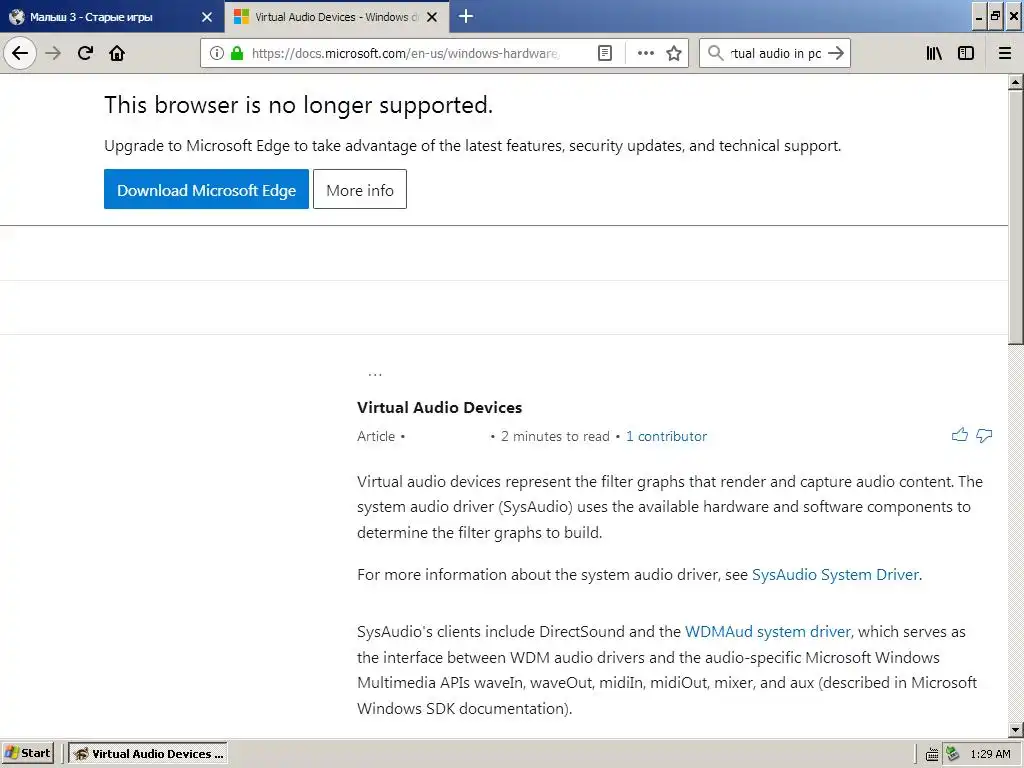Click the vertical scrollbar thumb

[1015, 217]
